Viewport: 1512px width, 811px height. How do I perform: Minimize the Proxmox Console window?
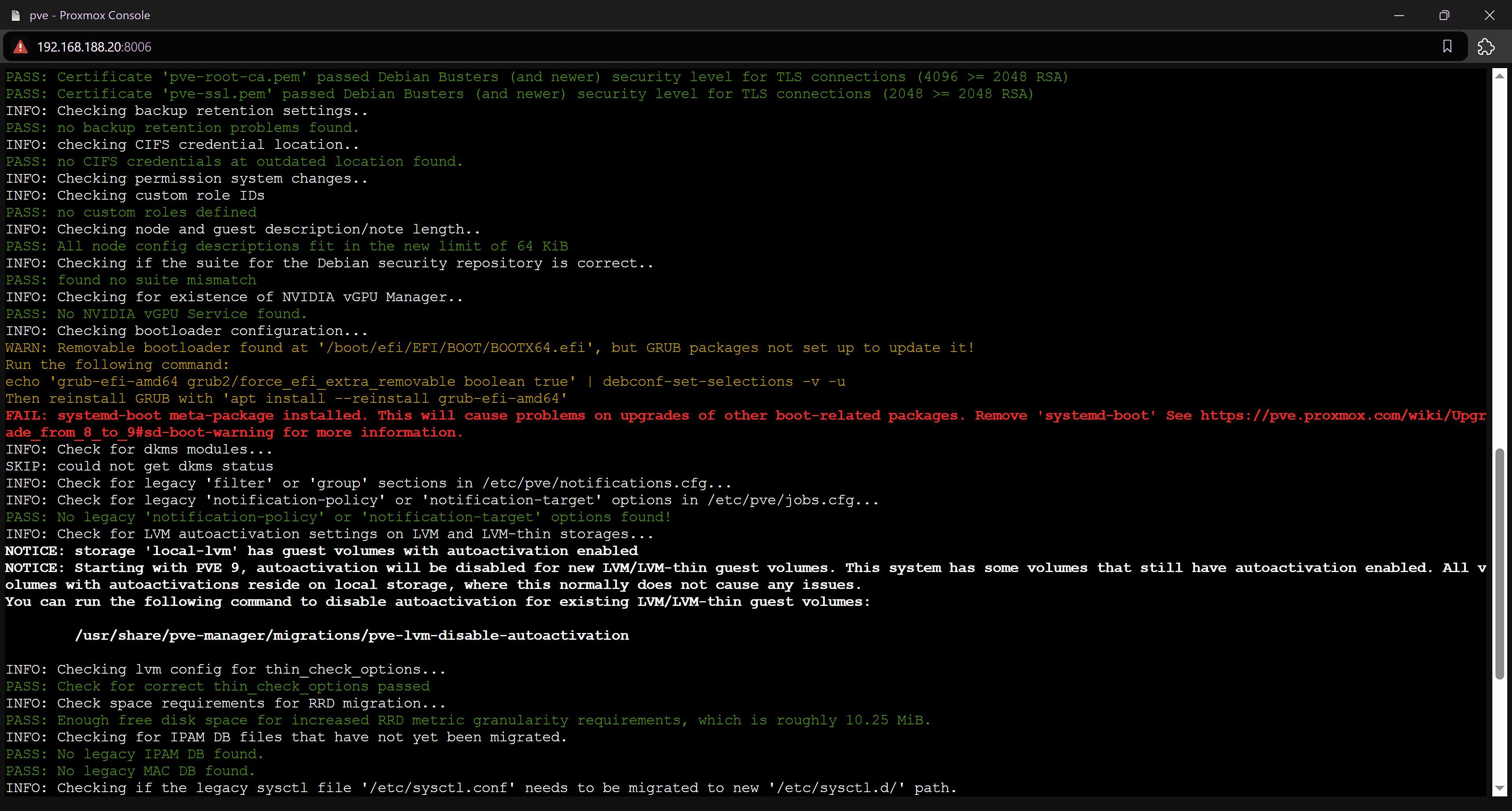tap(1399, 15)
